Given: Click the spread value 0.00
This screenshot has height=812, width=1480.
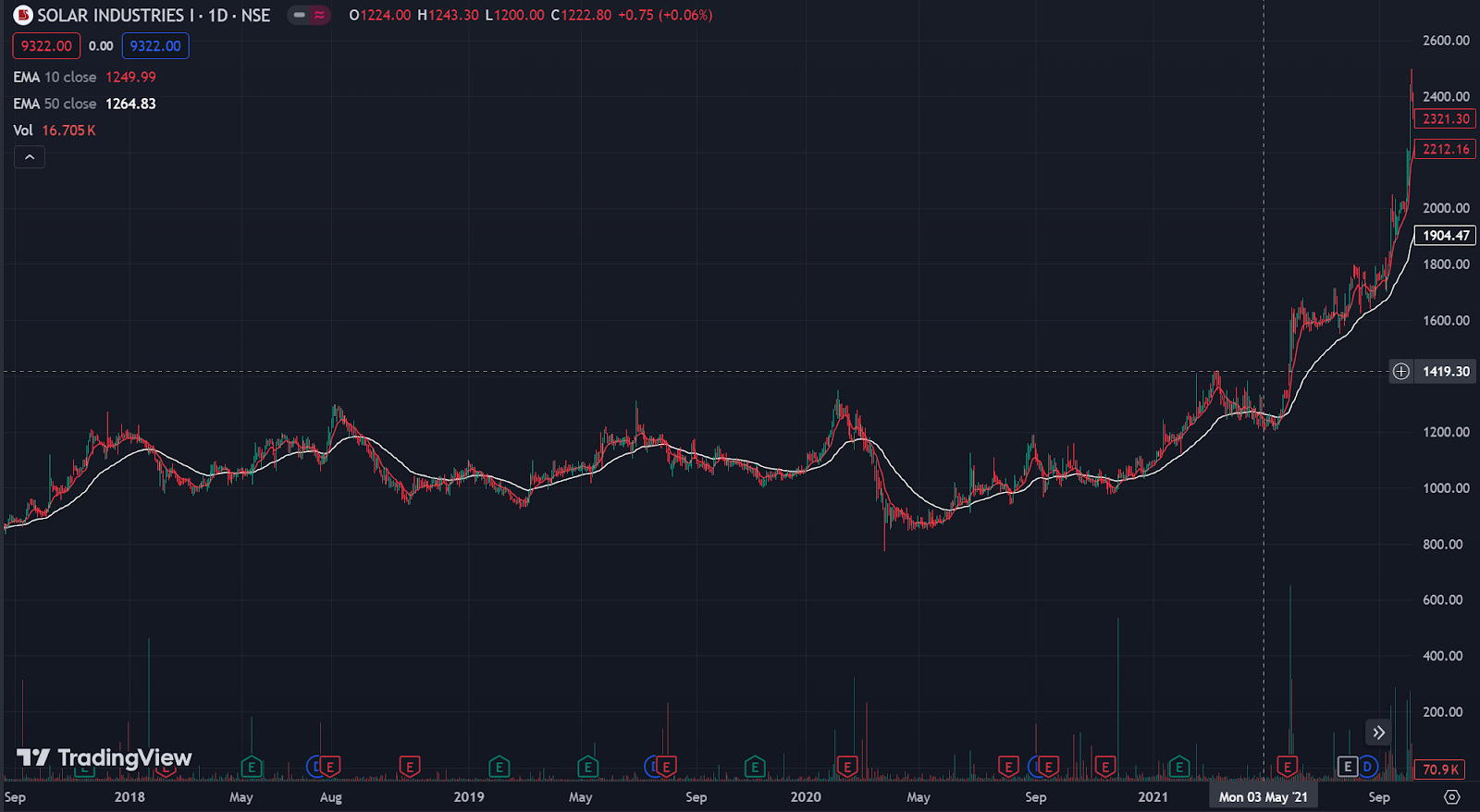Looking at the screenshot, I should [x=101, y=46].
